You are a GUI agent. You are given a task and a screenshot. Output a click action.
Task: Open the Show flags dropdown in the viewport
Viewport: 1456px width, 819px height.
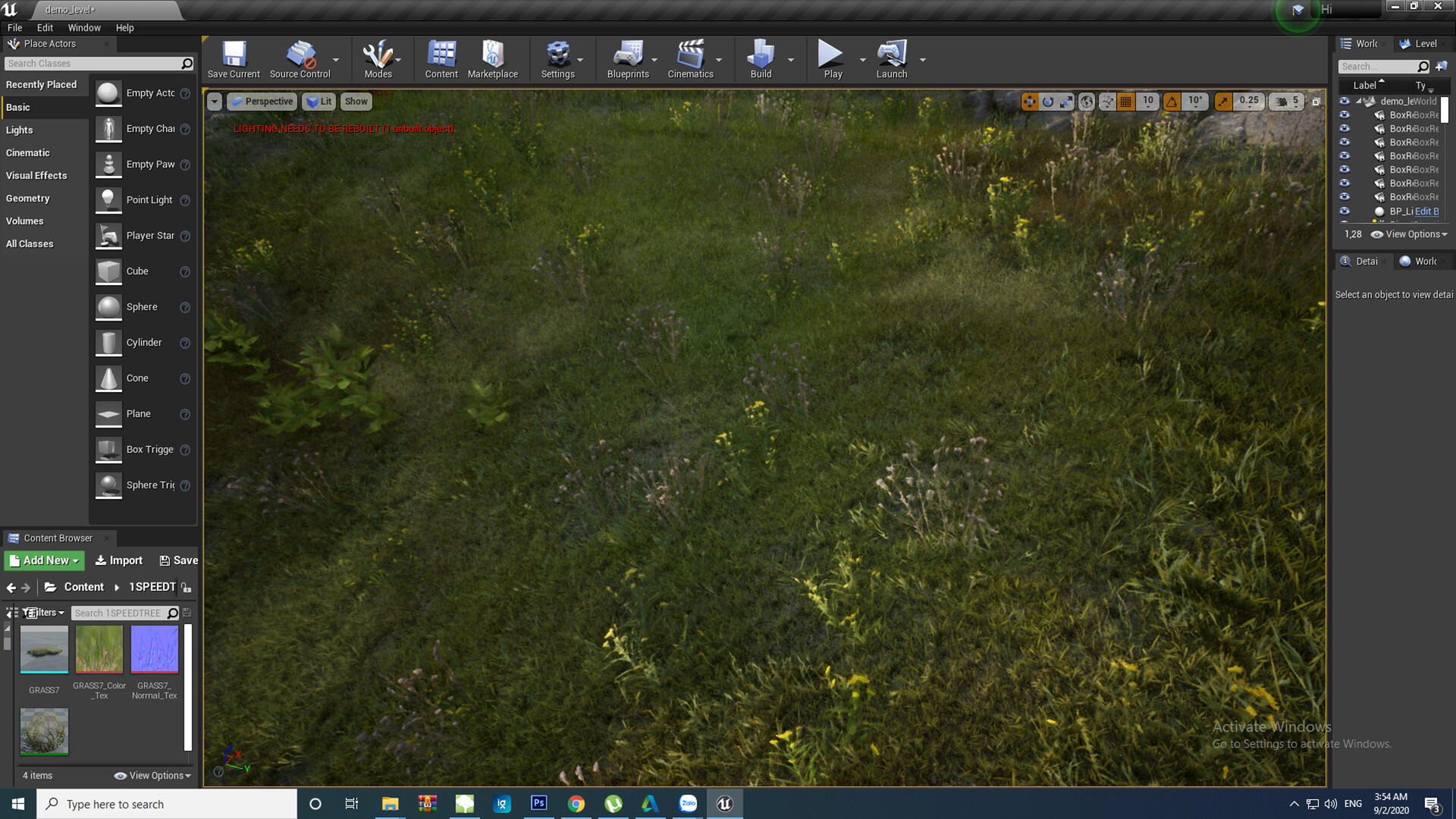coord(356,101)
